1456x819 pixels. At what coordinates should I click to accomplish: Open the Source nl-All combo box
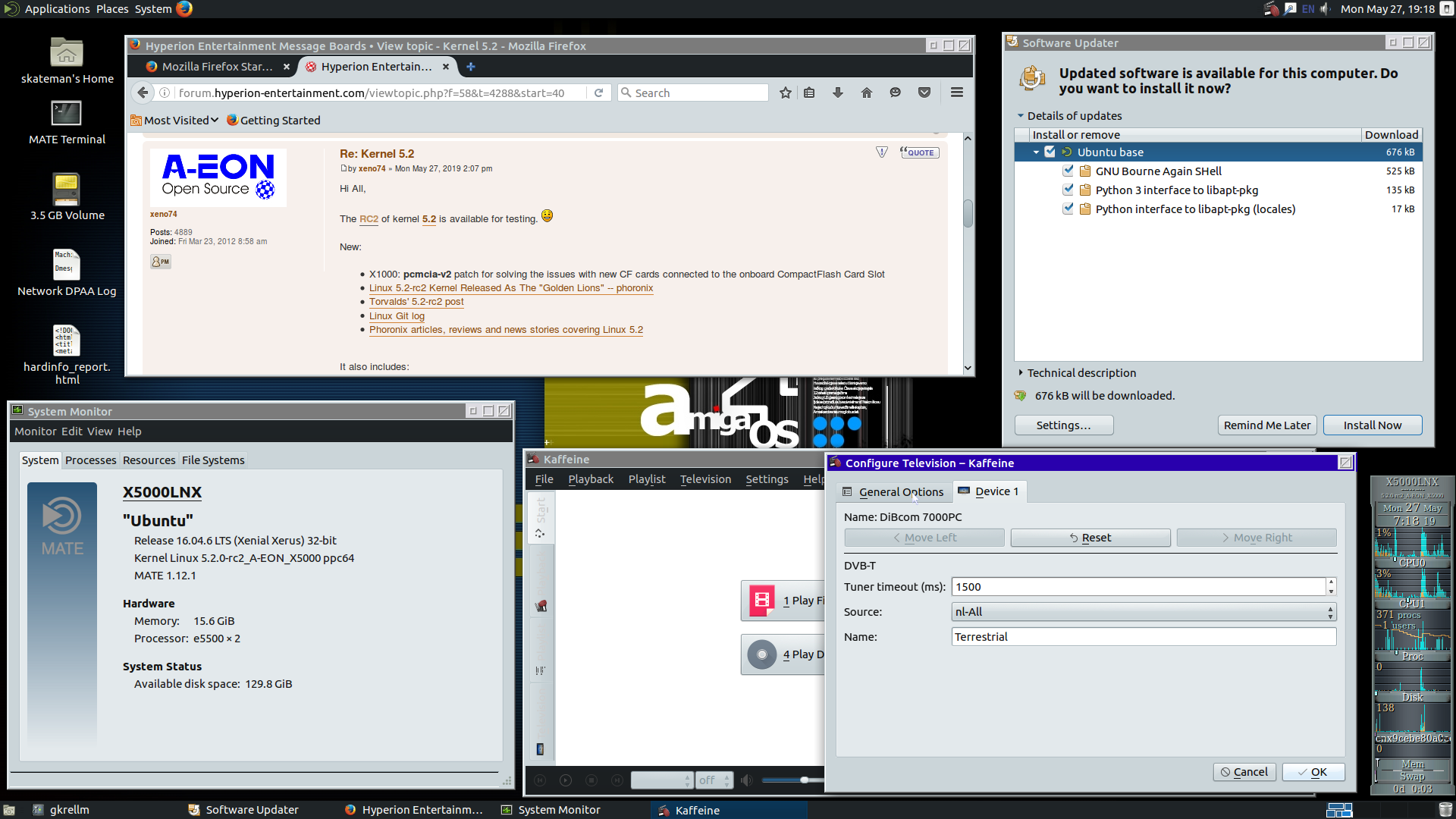1144,612
